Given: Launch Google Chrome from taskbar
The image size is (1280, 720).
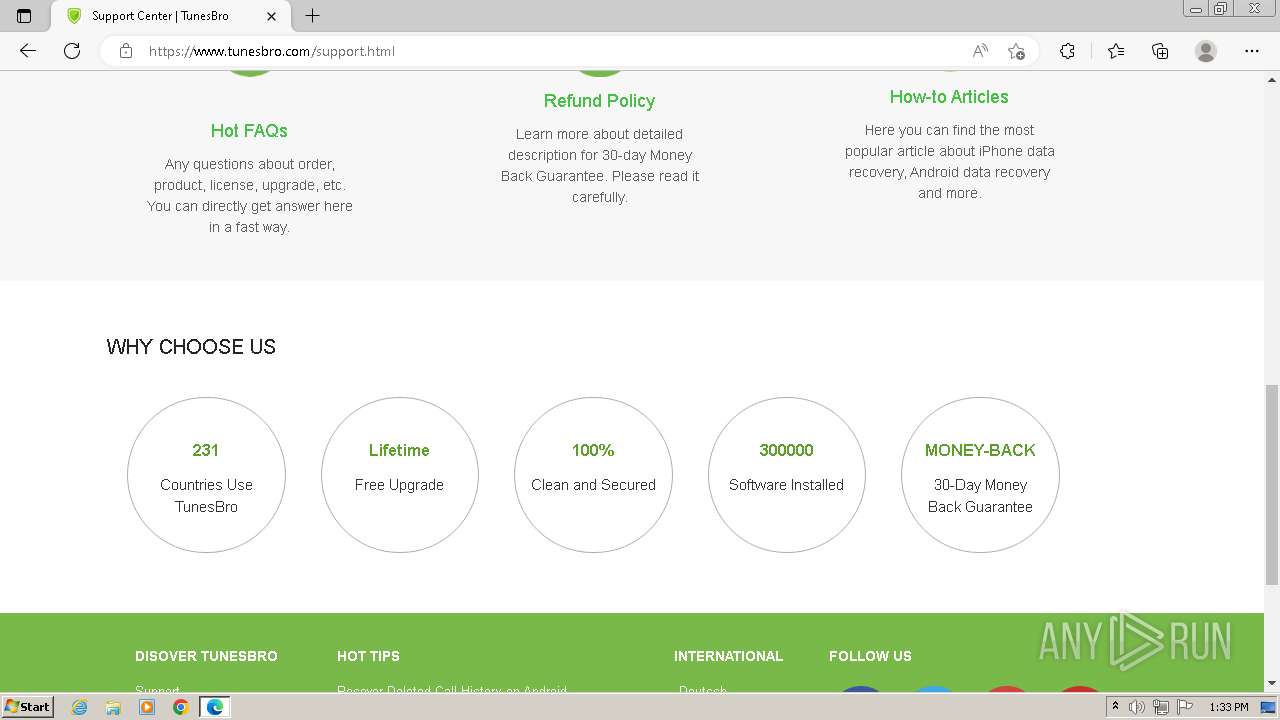Looking at the screenshot, I should 180,707.
